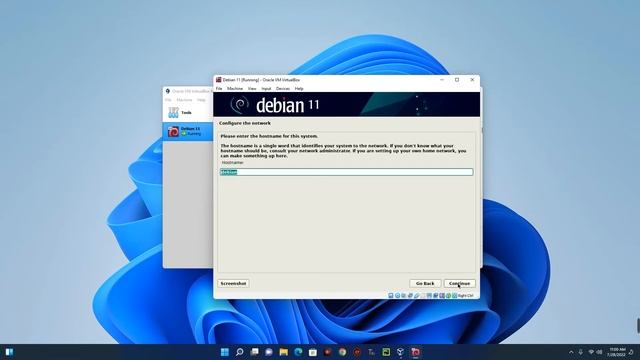Open Google Chrome from the taskbar

click(x=342, y=352)
